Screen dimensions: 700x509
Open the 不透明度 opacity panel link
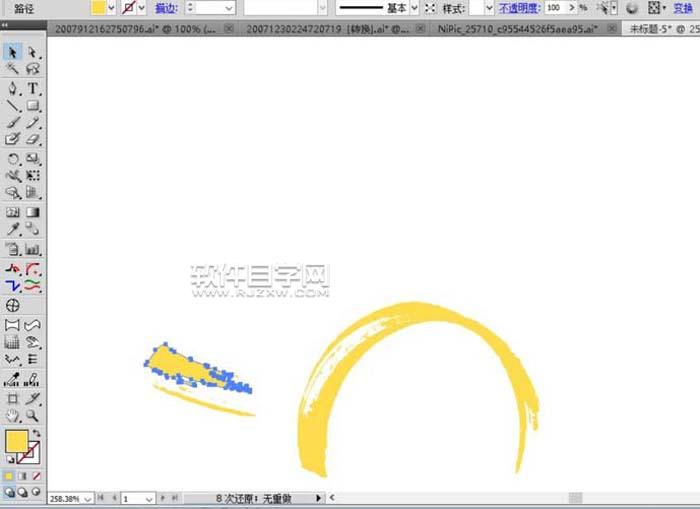coord(519,8)
